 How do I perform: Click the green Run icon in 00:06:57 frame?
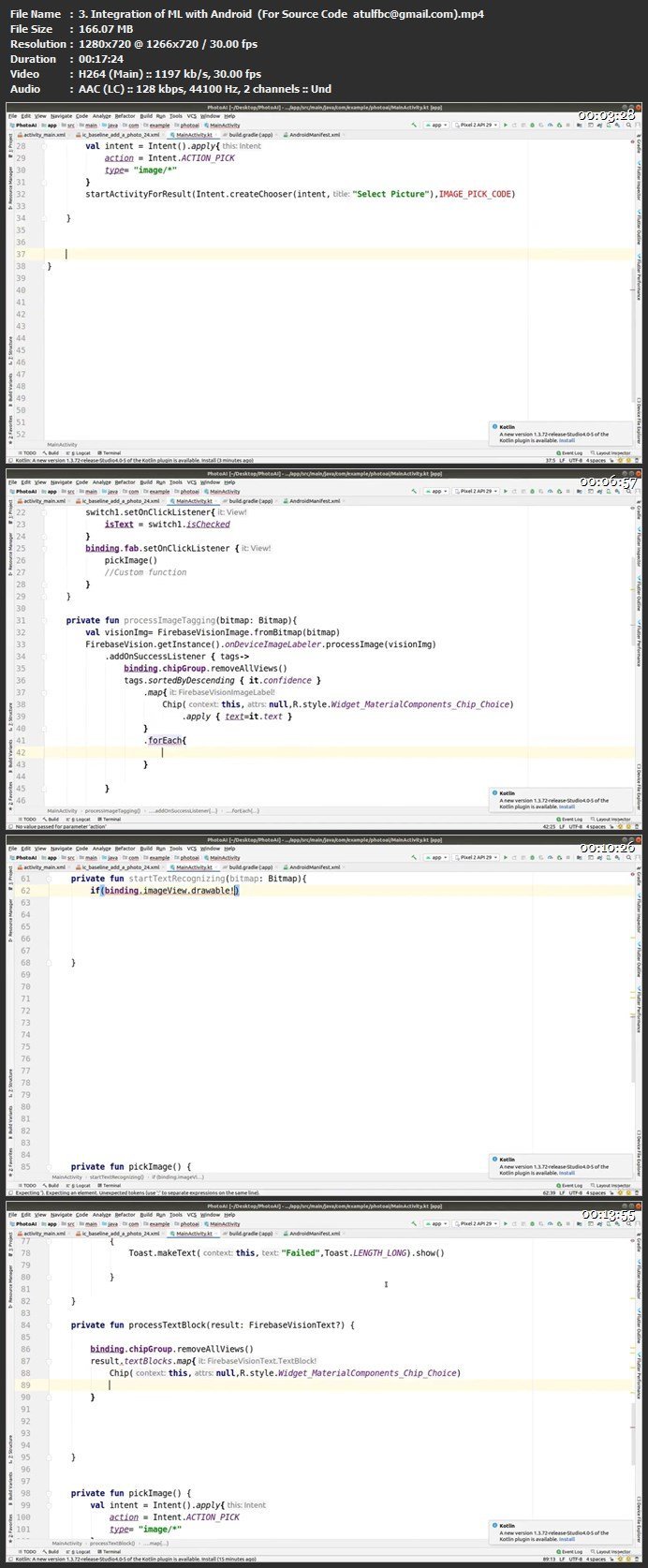pos(507,491)
